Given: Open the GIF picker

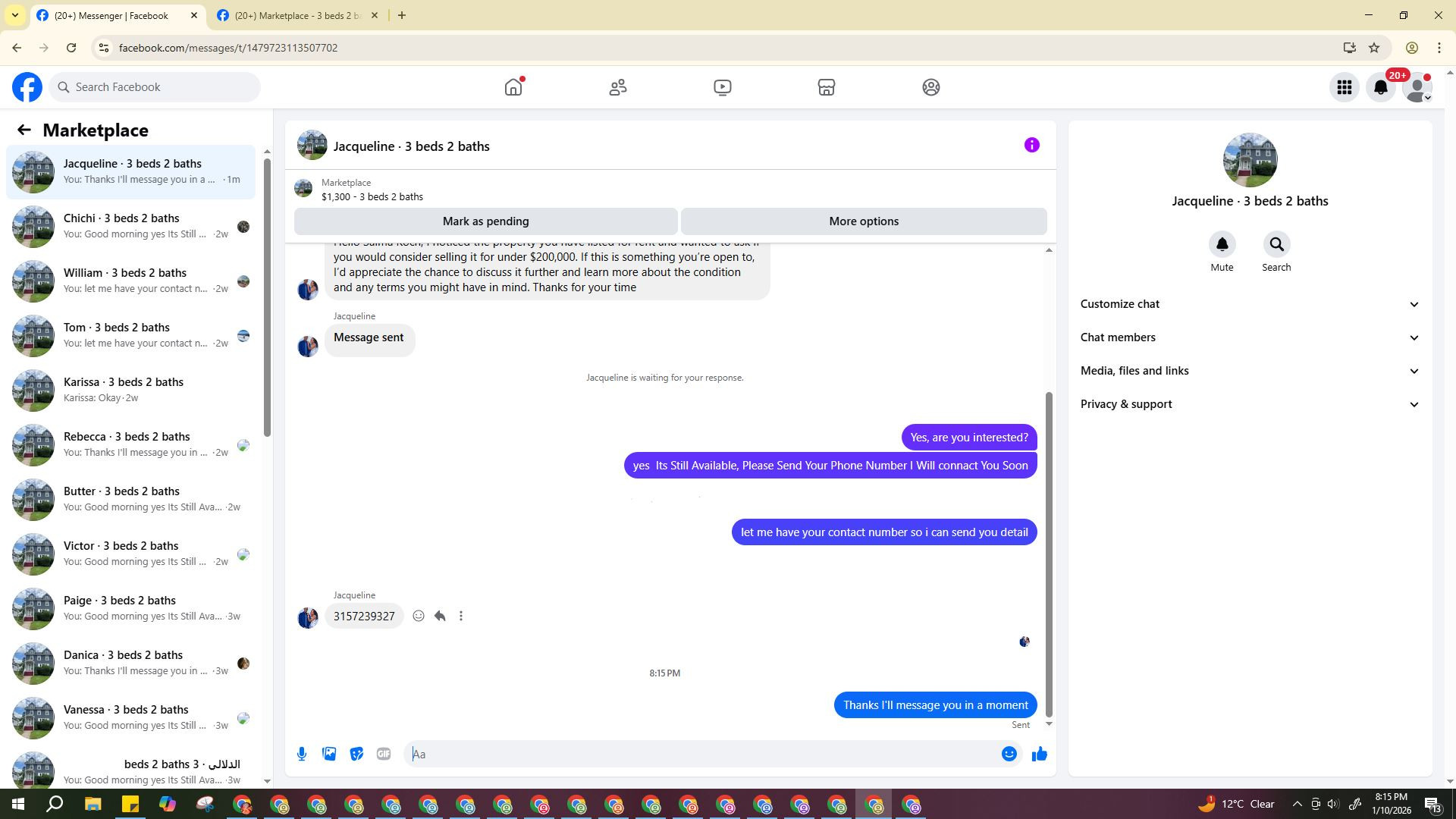Looking at the screenshot, I should (384, 754).
